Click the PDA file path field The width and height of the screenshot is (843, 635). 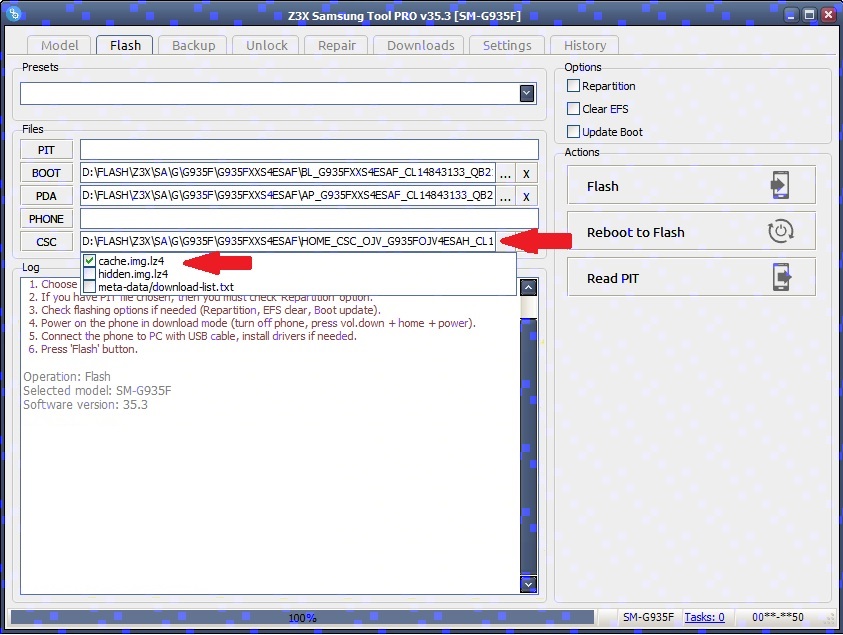tap(288, 196)
